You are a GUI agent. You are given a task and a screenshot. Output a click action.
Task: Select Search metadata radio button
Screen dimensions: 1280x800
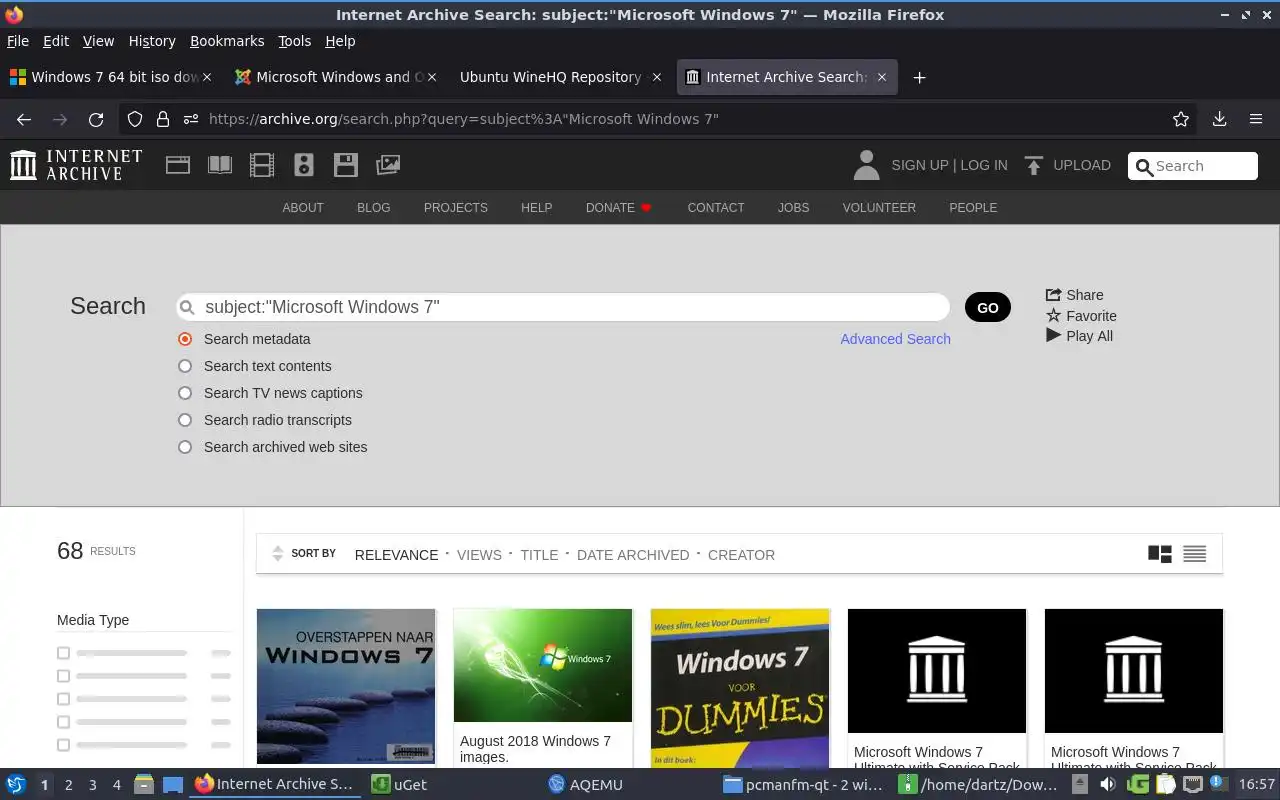point(185,339)
